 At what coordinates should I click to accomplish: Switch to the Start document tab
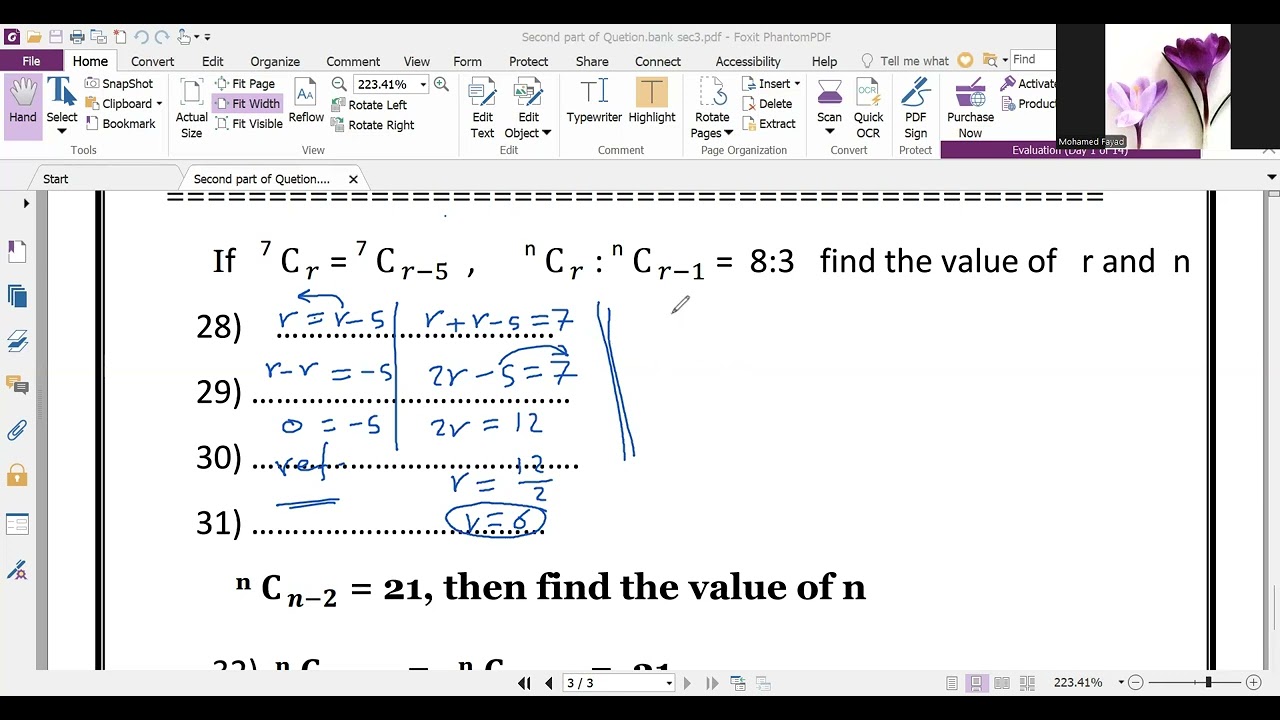click(x=56, y=179)
